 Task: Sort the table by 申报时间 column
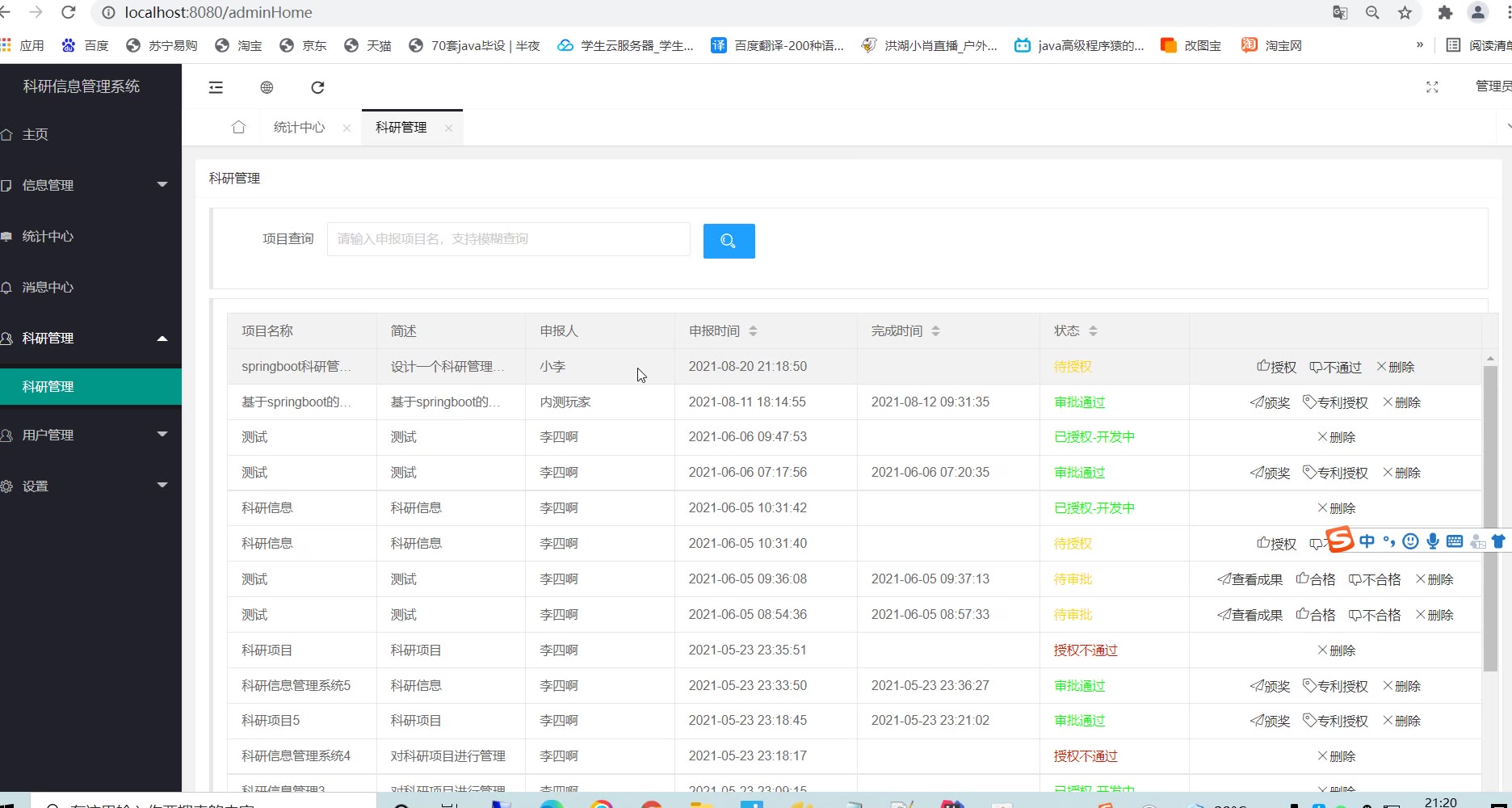(x=753, y=331)
